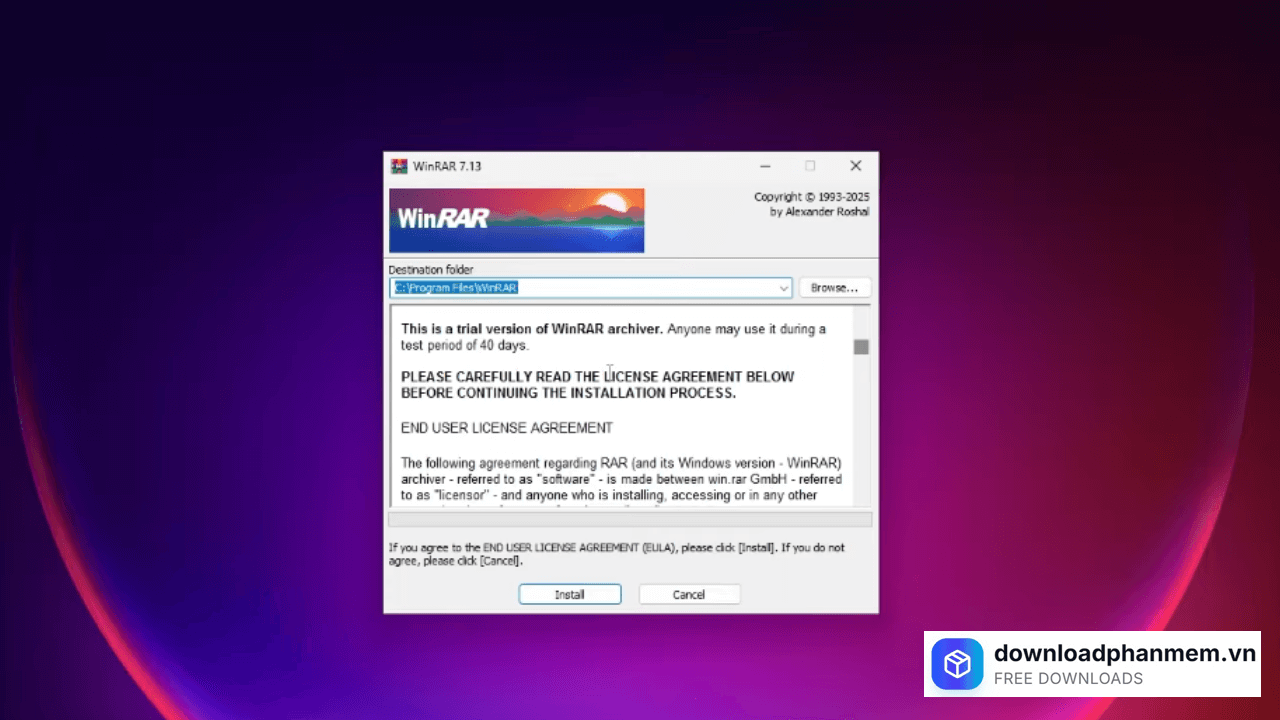Image resolution: width=1280 pixels, height=720 pixels.
Task: Click the bold trial version notice text
Action: point(531,329)
